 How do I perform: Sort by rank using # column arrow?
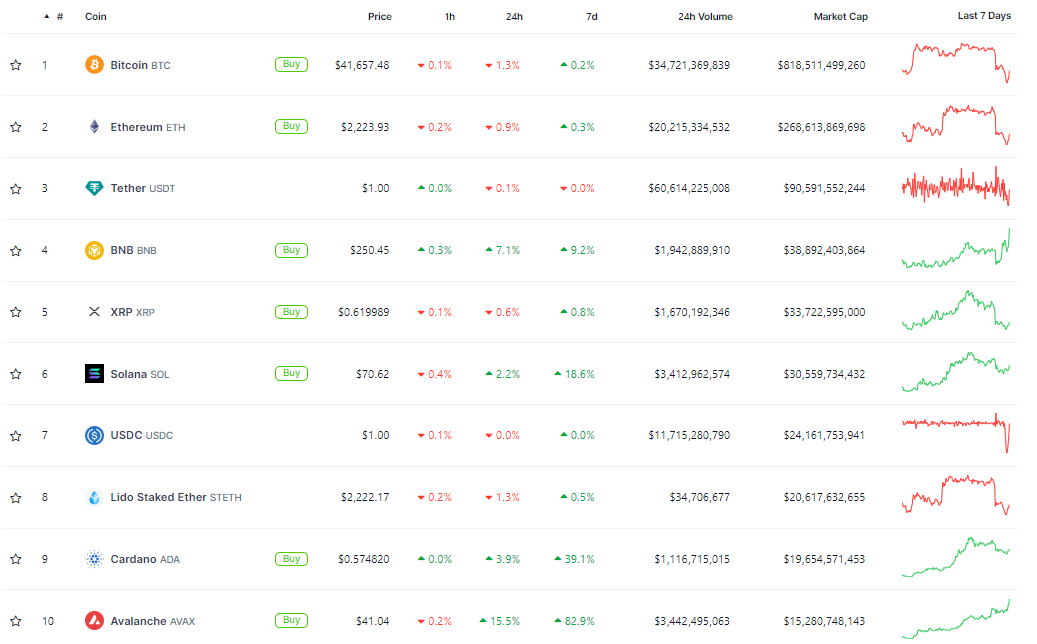pyautogui.click(x=46, y=16)
